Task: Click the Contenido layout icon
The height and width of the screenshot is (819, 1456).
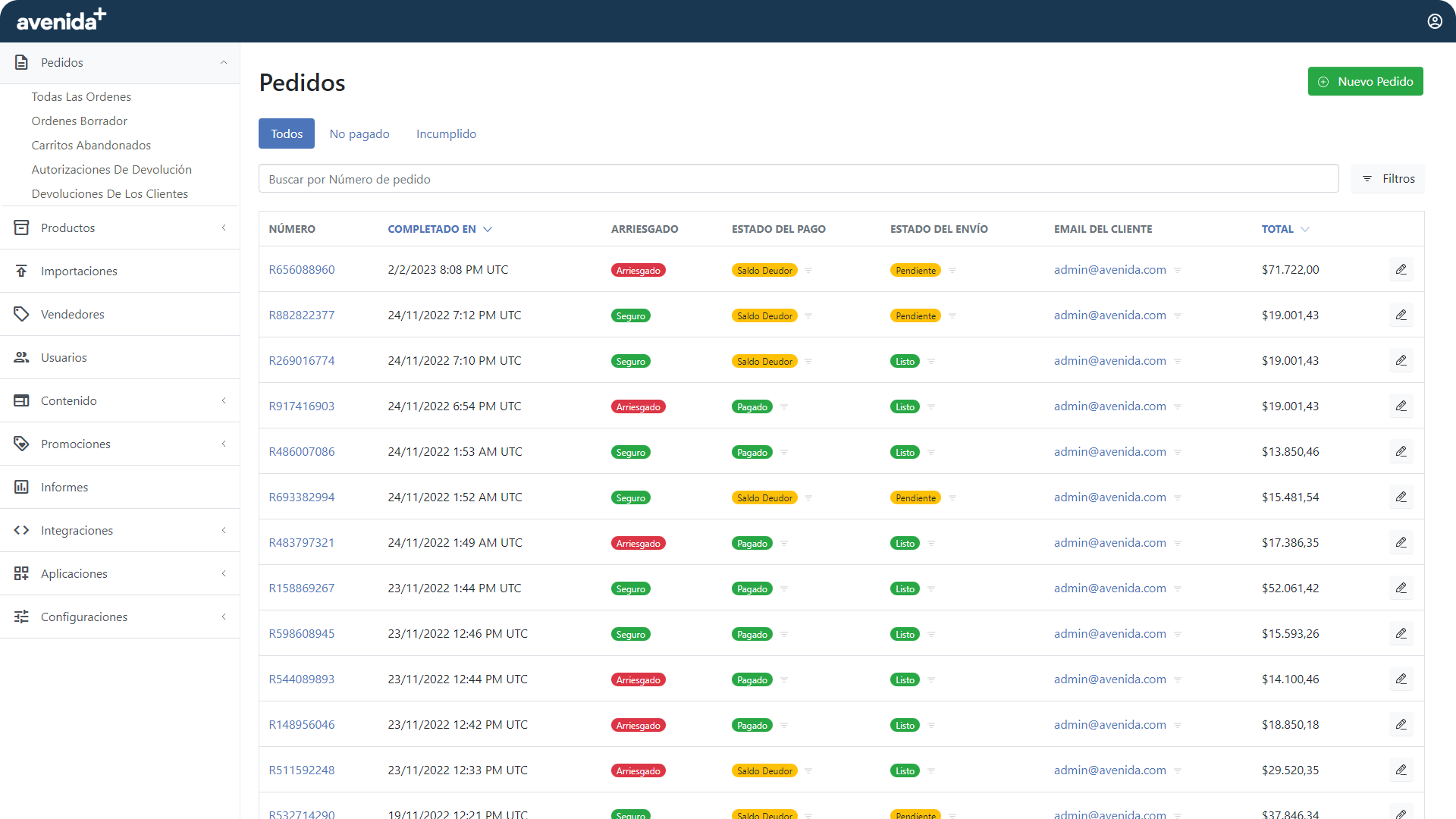Action: click(x=21, y=400)
